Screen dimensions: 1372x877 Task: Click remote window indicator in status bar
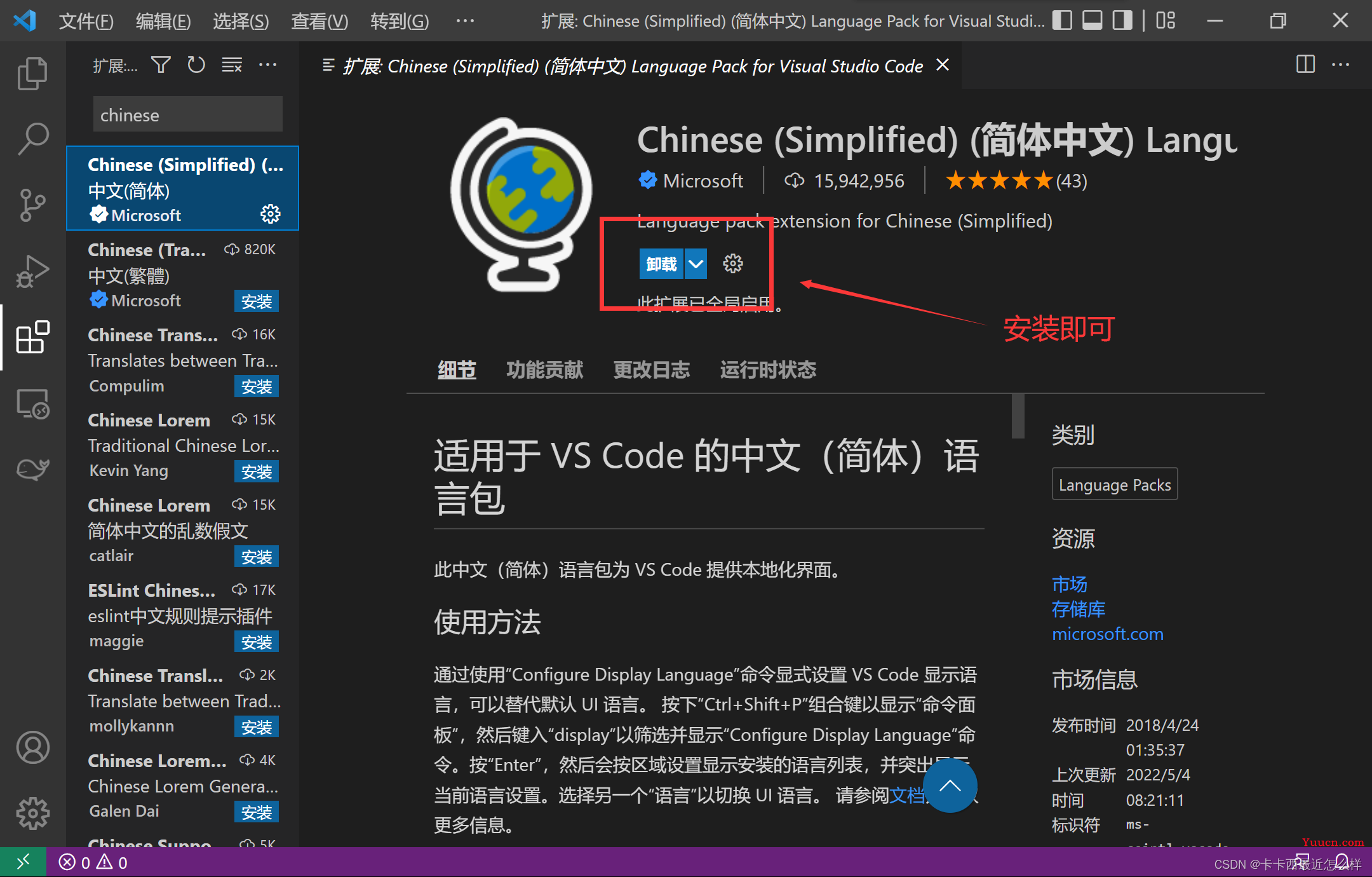pyautogui.click(x=23, y=862)
